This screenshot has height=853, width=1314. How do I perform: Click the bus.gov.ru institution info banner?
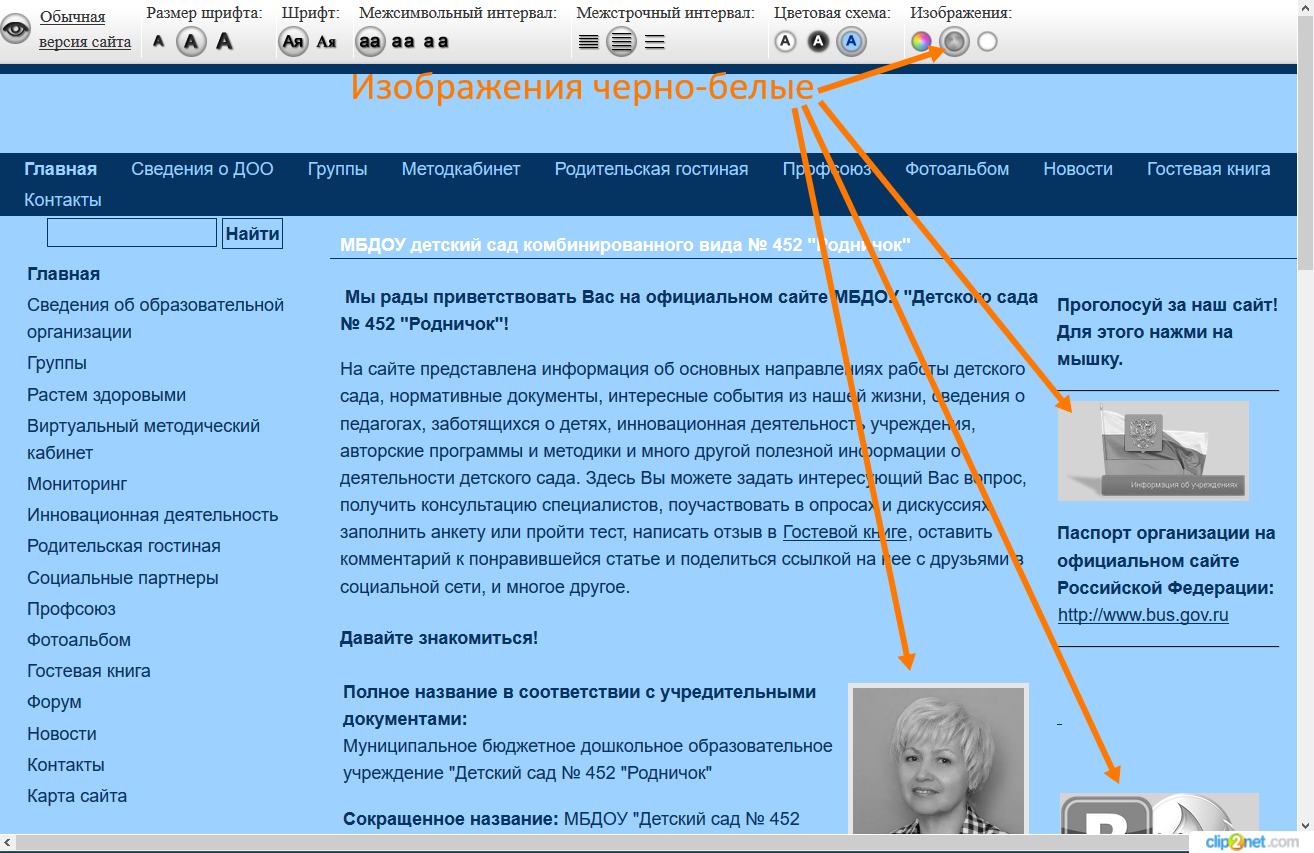pyautogui.click(x=1153, y=451)
